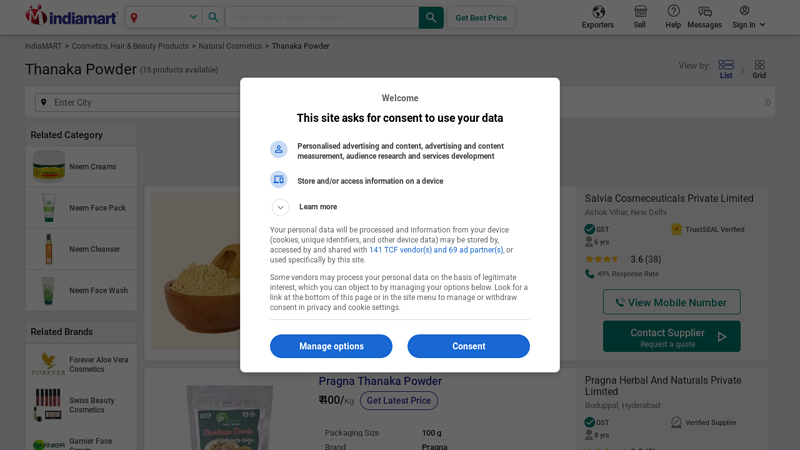The width and height of the screenshot is (800, 450).
Task: Click Get Best Price button
Action: (481, 18)
